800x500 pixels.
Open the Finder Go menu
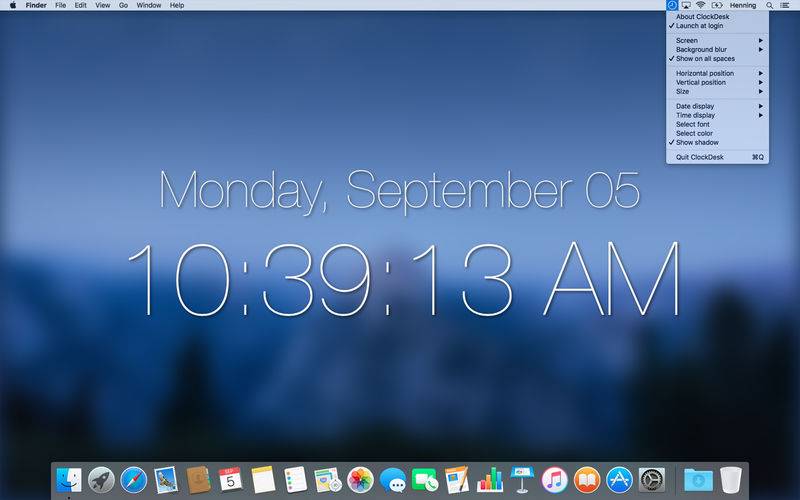[x=123, y=5]
